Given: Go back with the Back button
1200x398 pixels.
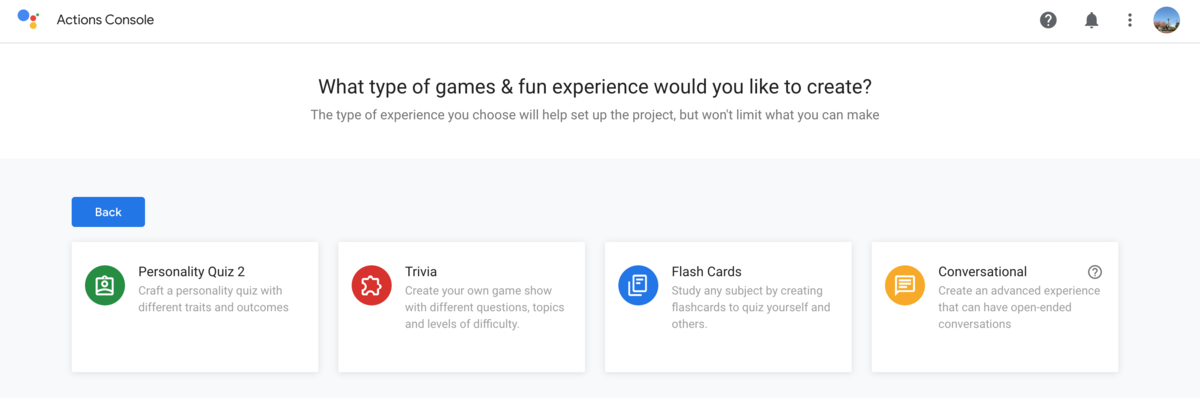Looking at the screenshot, I should (108, 212).
